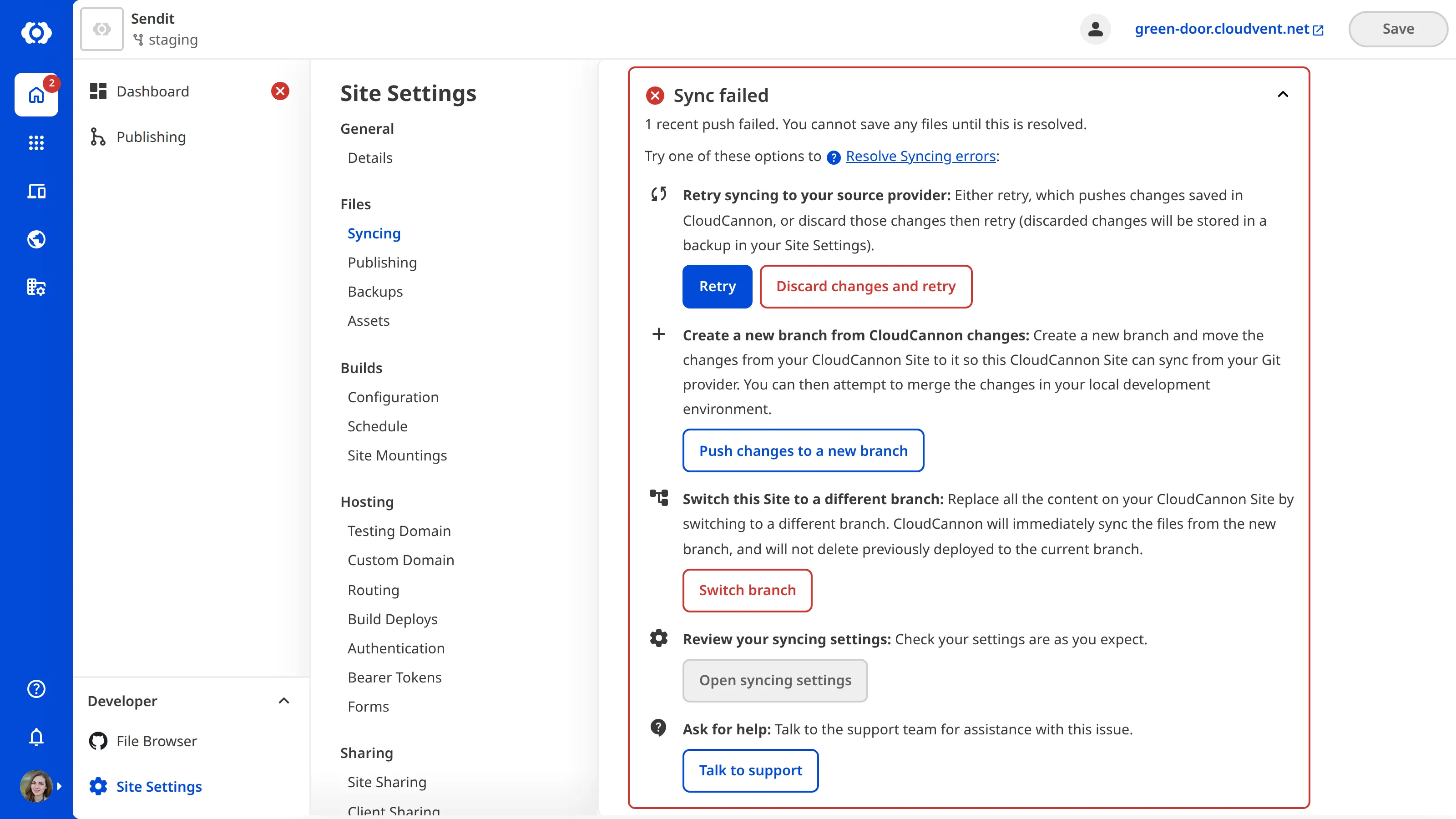
Task: Collapse the Sync failed panel
Action: point(1283,94)
